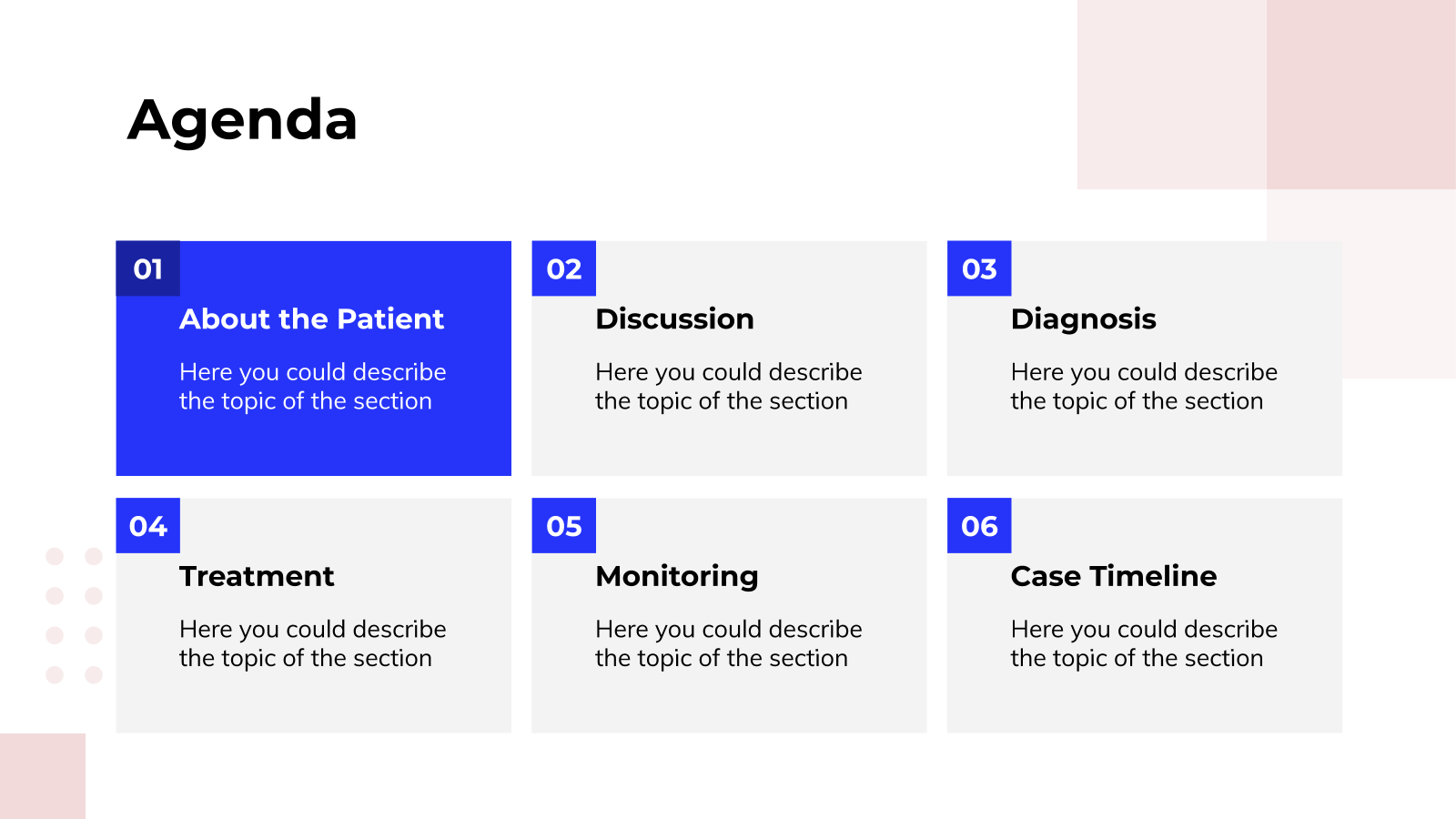Image resolution: width=1456 pixels, height=819 pixels.
Task: Select the 06 number badge
Action: [979, 525]
